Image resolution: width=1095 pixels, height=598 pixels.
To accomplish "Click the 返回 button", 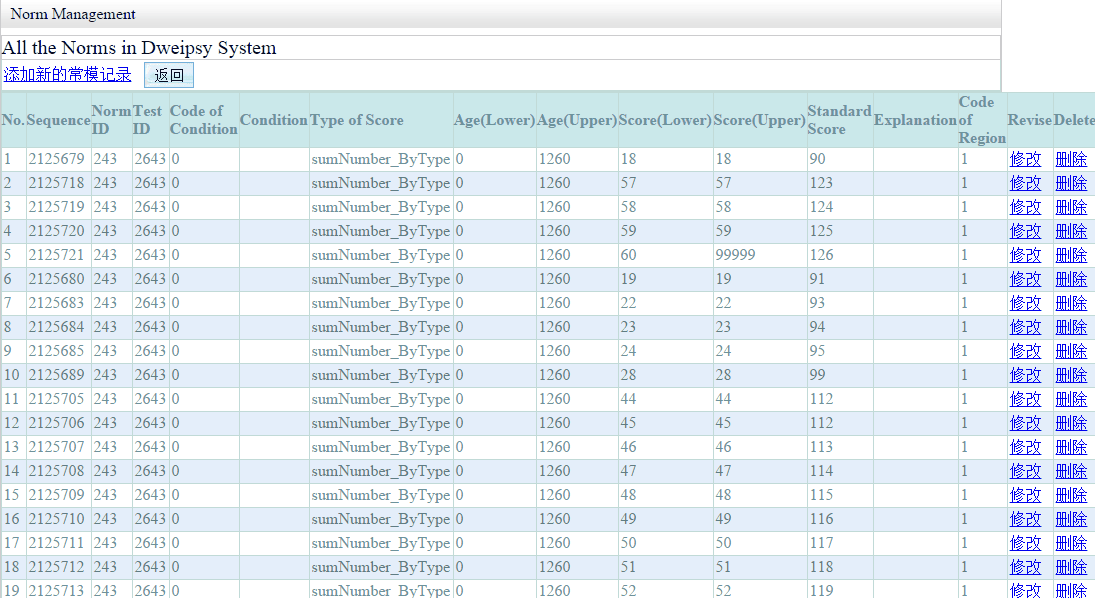I will pyautogui.click(x=169, y=75).
